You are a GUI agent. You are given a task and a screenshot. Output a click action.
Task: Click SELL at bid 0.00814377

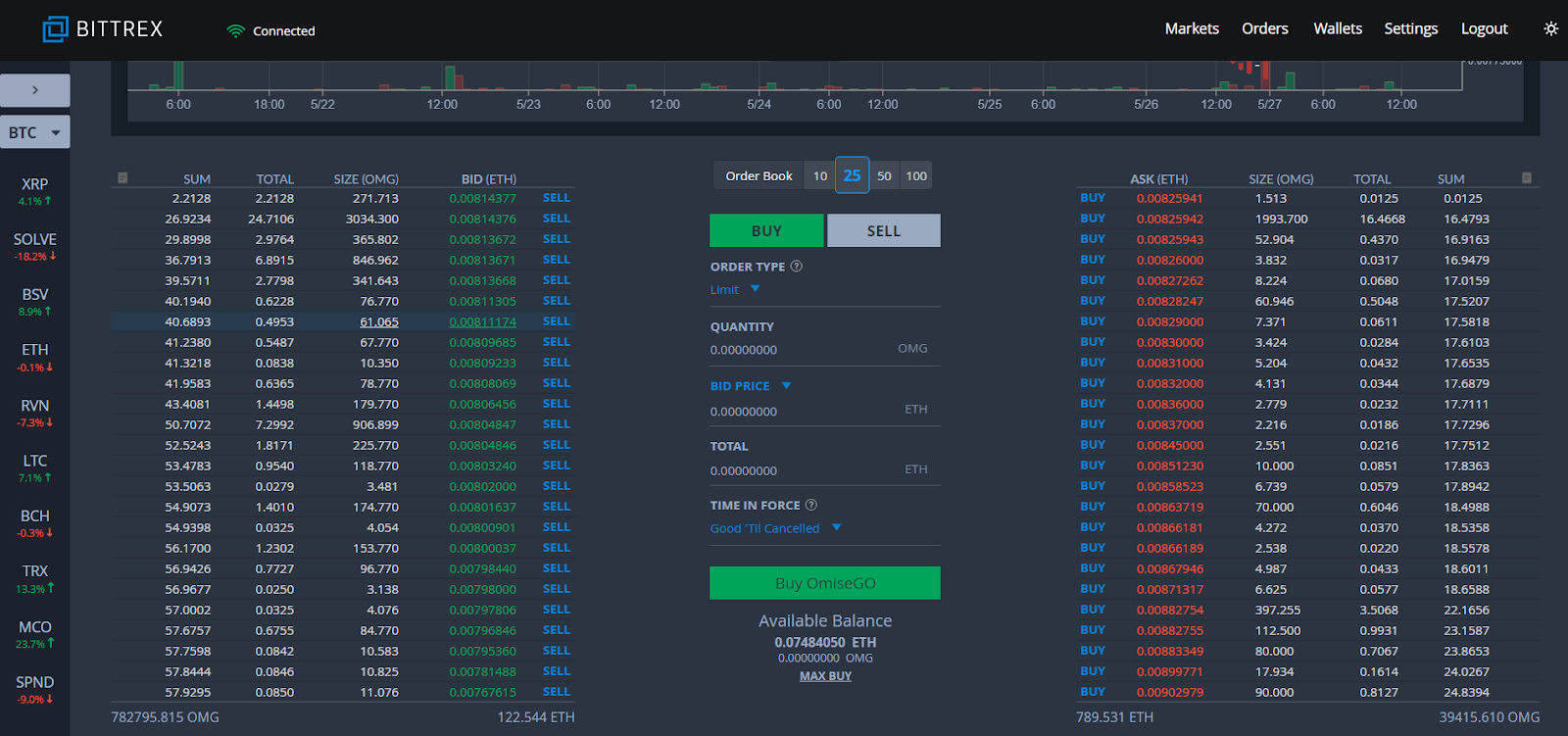pos(557,198)
